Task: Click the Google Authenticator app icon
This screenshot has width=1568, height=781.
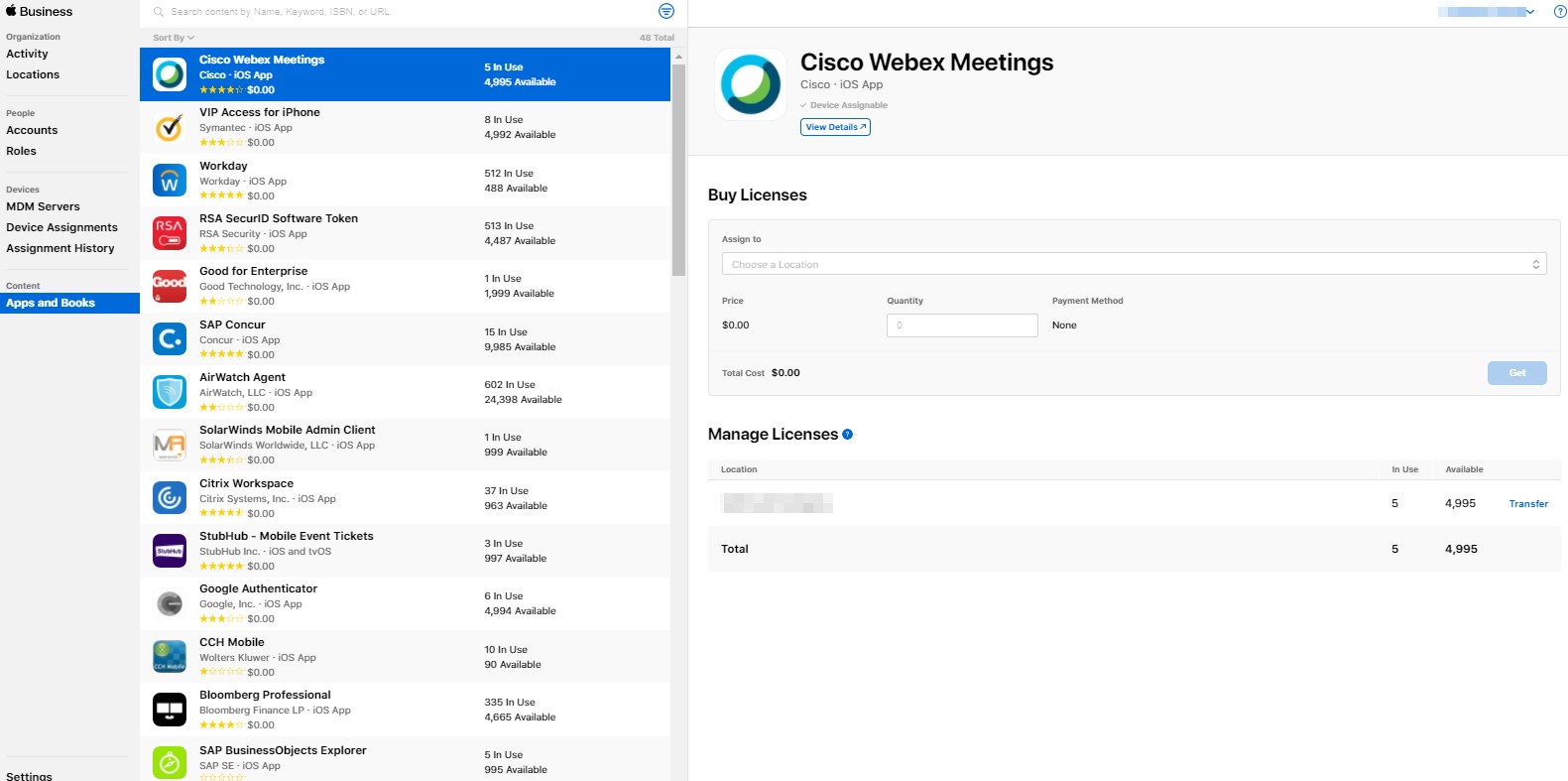Action: (x=170, y=603)
